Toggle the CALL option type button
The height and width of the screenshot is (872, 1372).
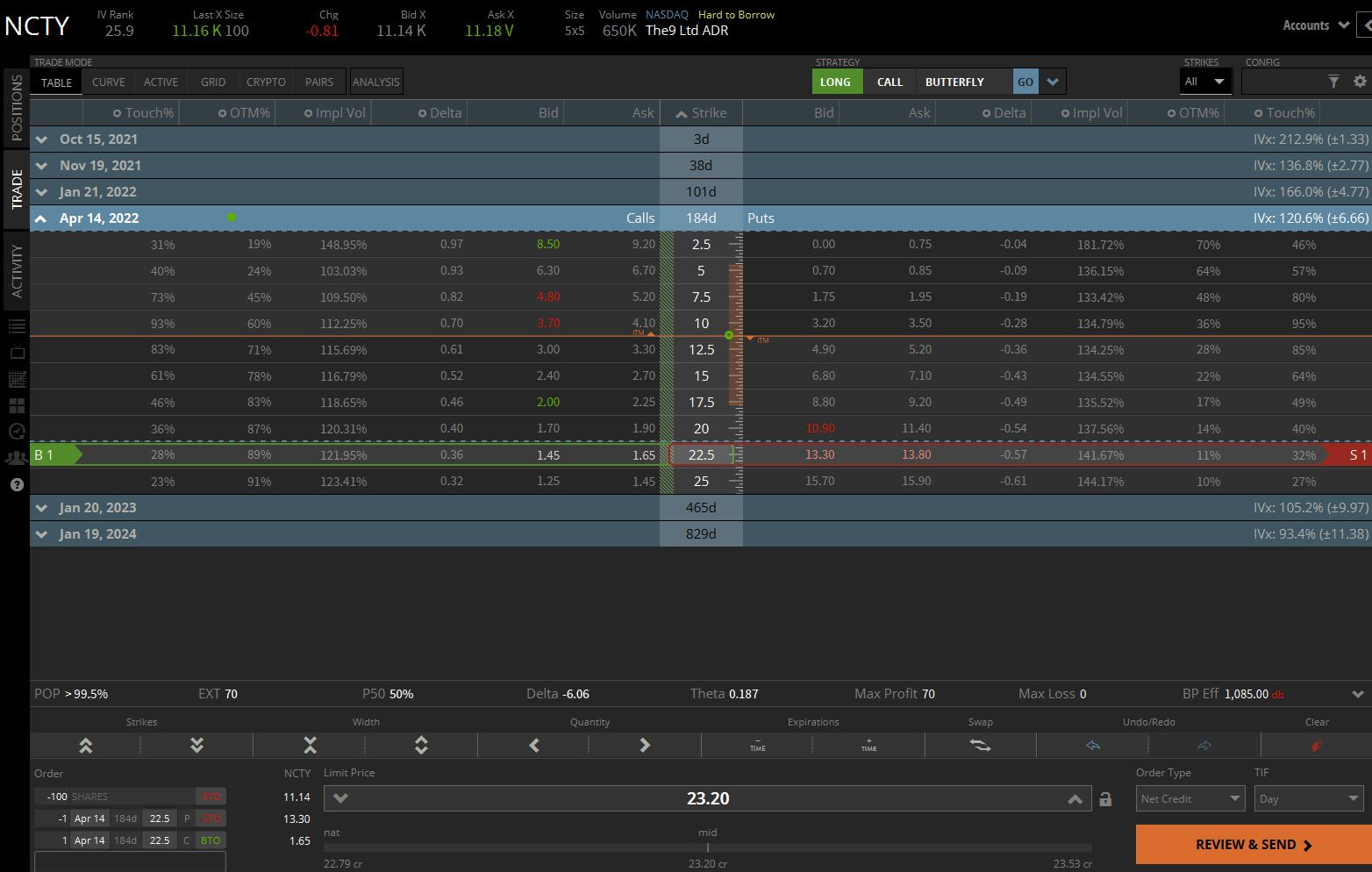click(x=890, y=82)
